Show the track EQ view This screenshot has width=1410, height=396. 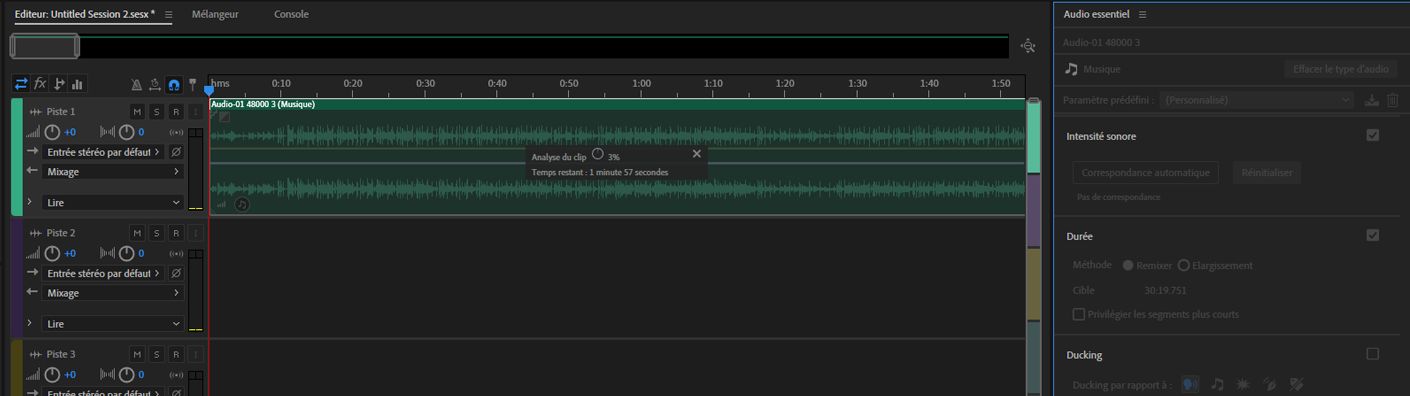tap(77, 84)
